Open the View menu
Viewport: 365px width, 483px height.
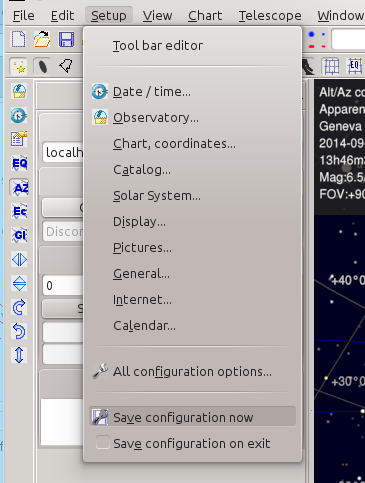[157, 16]
